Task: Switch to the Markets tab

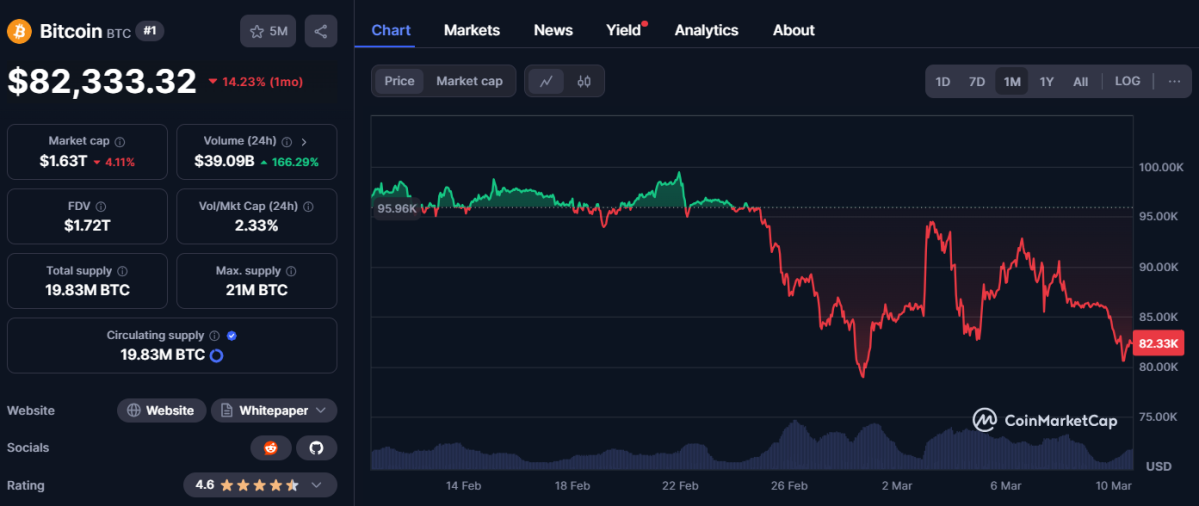Action: pos(471,30)
